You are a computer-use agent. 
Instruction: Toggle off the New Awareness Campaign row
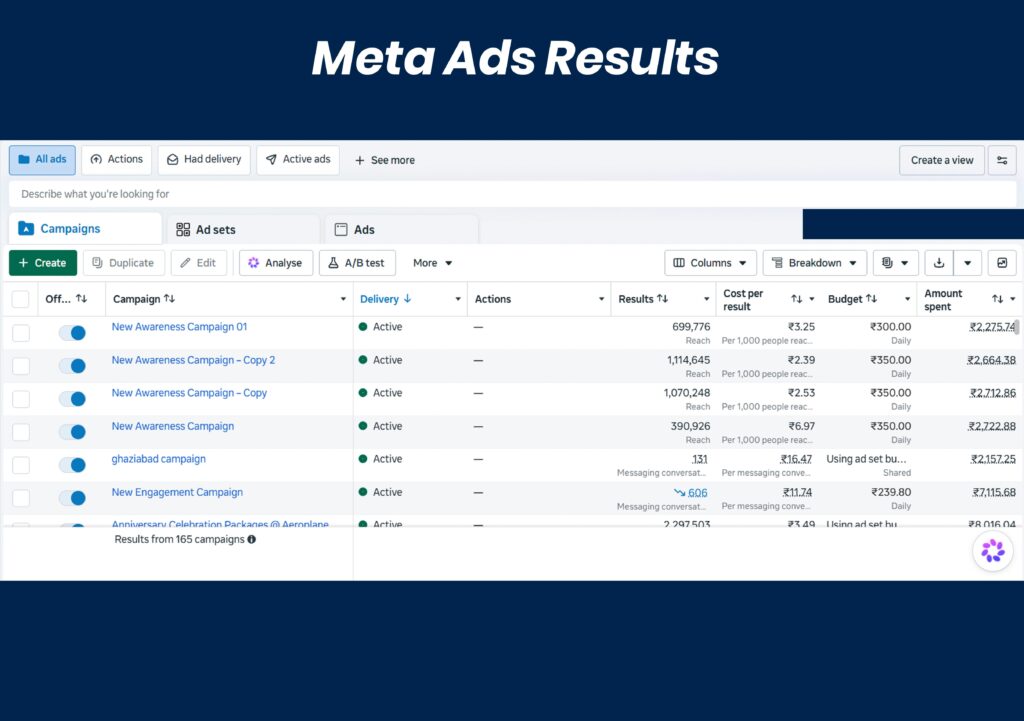[72, 432]
